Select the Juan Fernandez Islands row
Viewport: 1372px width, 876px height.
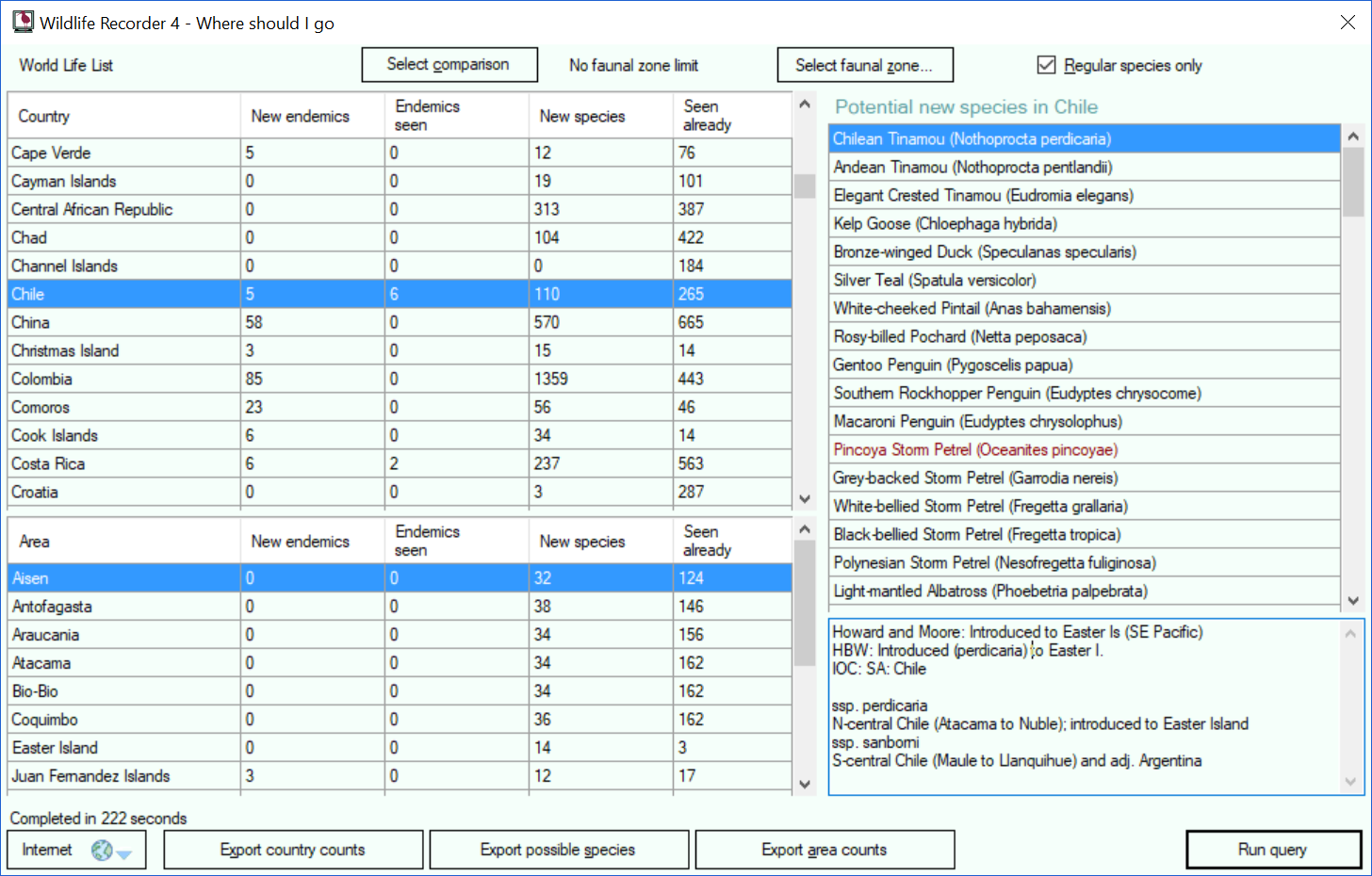coord(400,776)
